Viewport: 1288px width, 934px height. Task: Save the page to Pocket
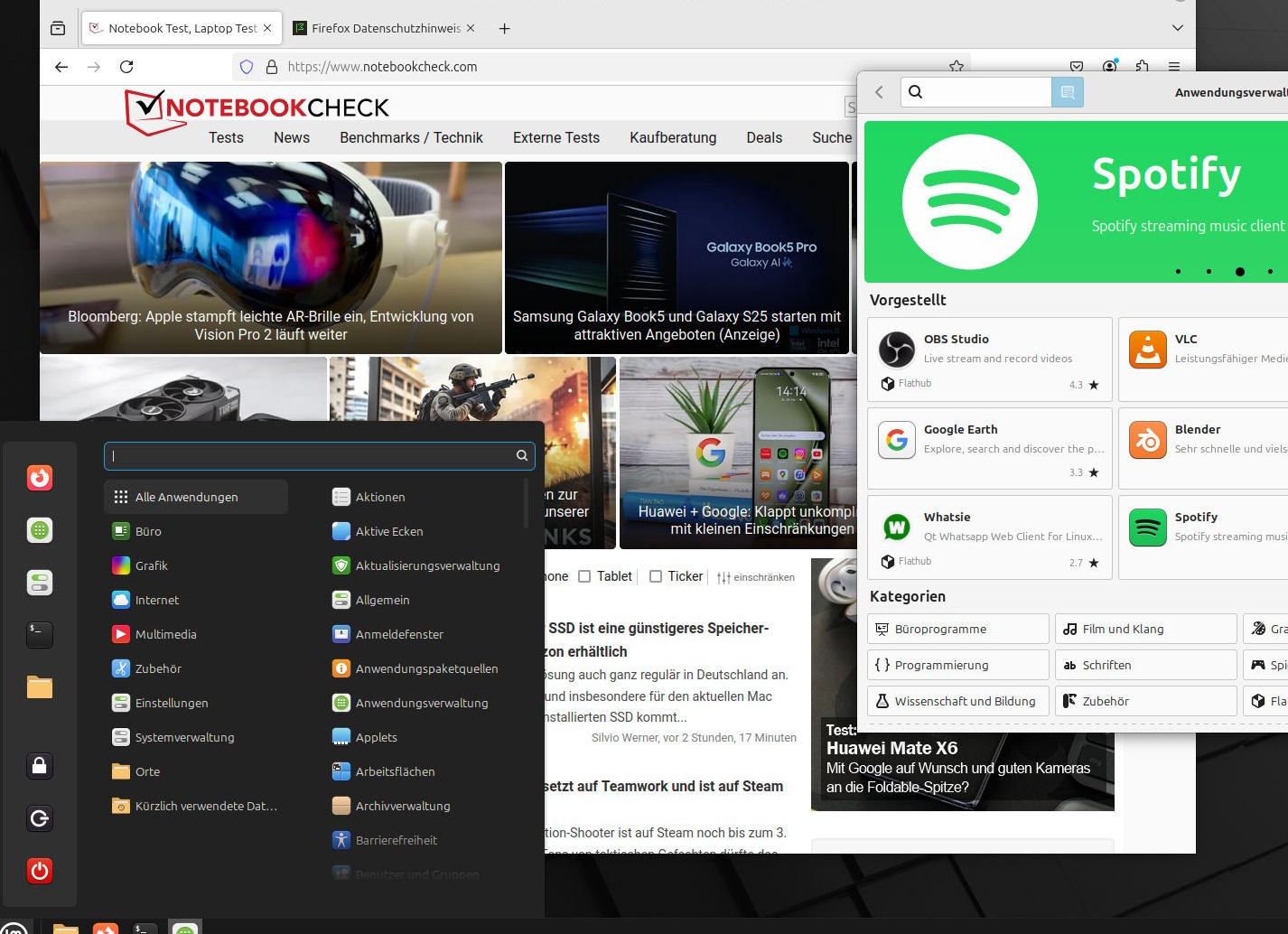(1077, 66)
